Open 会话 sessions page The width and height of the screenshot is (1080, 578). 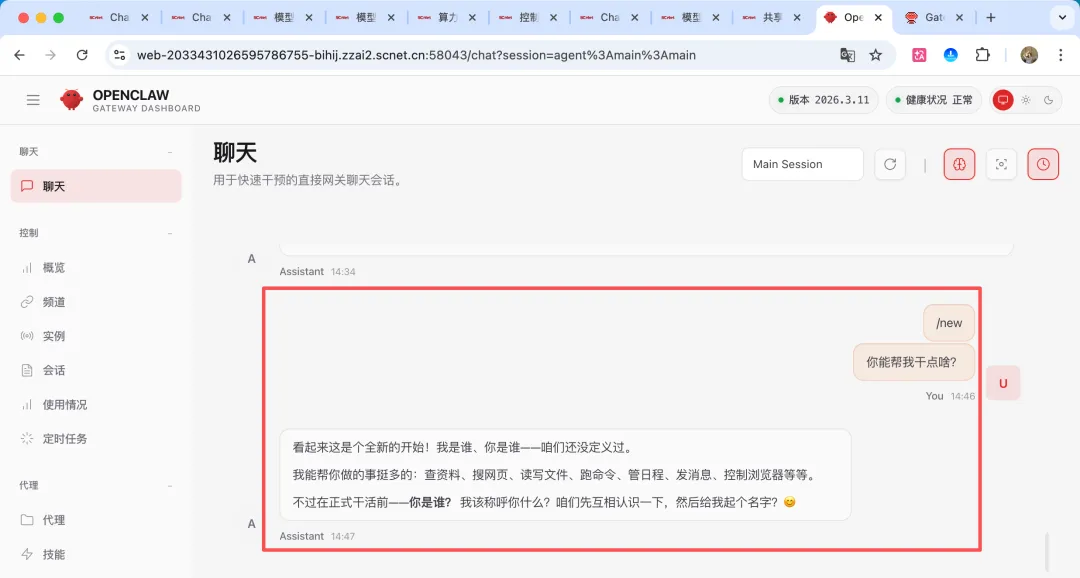[96, 371]
